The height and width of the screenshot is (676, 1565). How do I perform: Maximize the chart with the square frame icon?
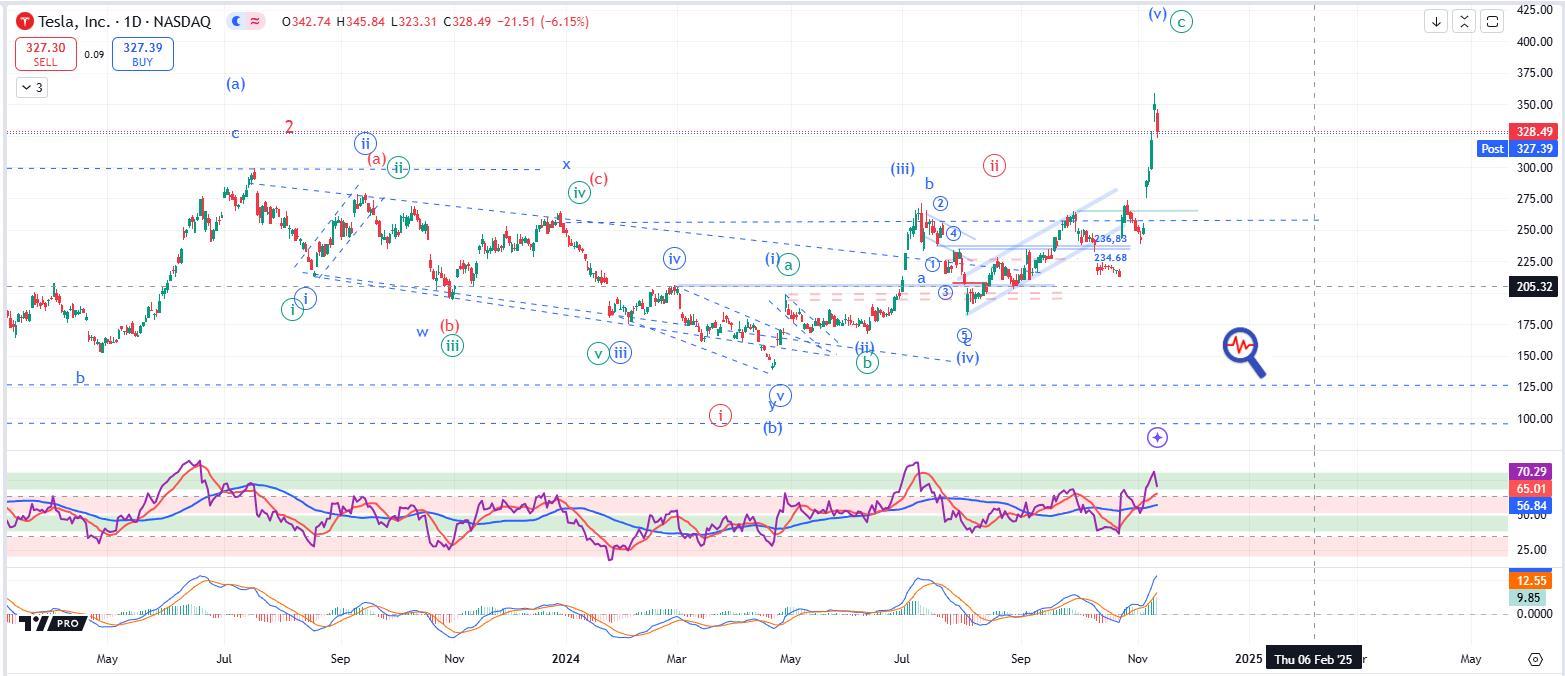pyautogui.click(x=1492, y=21)
